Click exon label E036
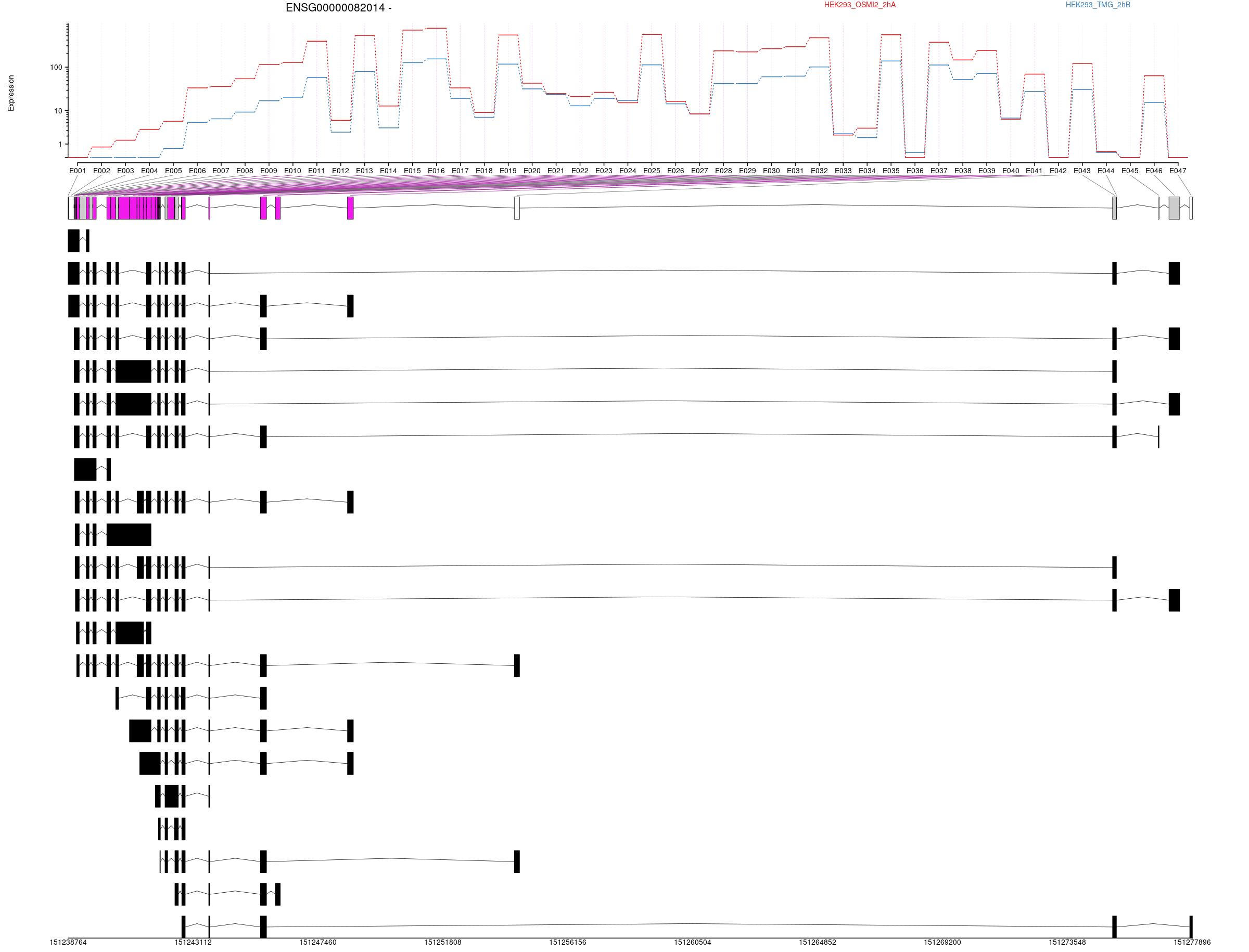The width and height of the screenshot is (1249, 952). (x=914, y=171)
